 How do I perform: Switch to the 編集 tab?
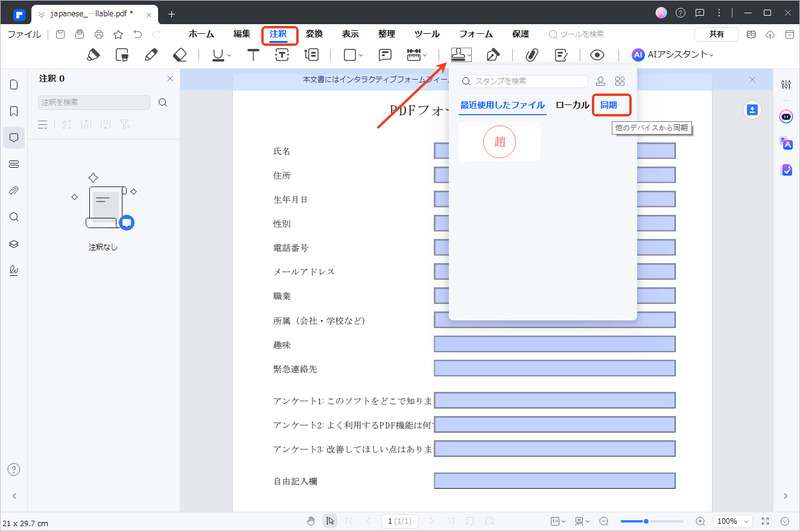(x=242, y=34)
